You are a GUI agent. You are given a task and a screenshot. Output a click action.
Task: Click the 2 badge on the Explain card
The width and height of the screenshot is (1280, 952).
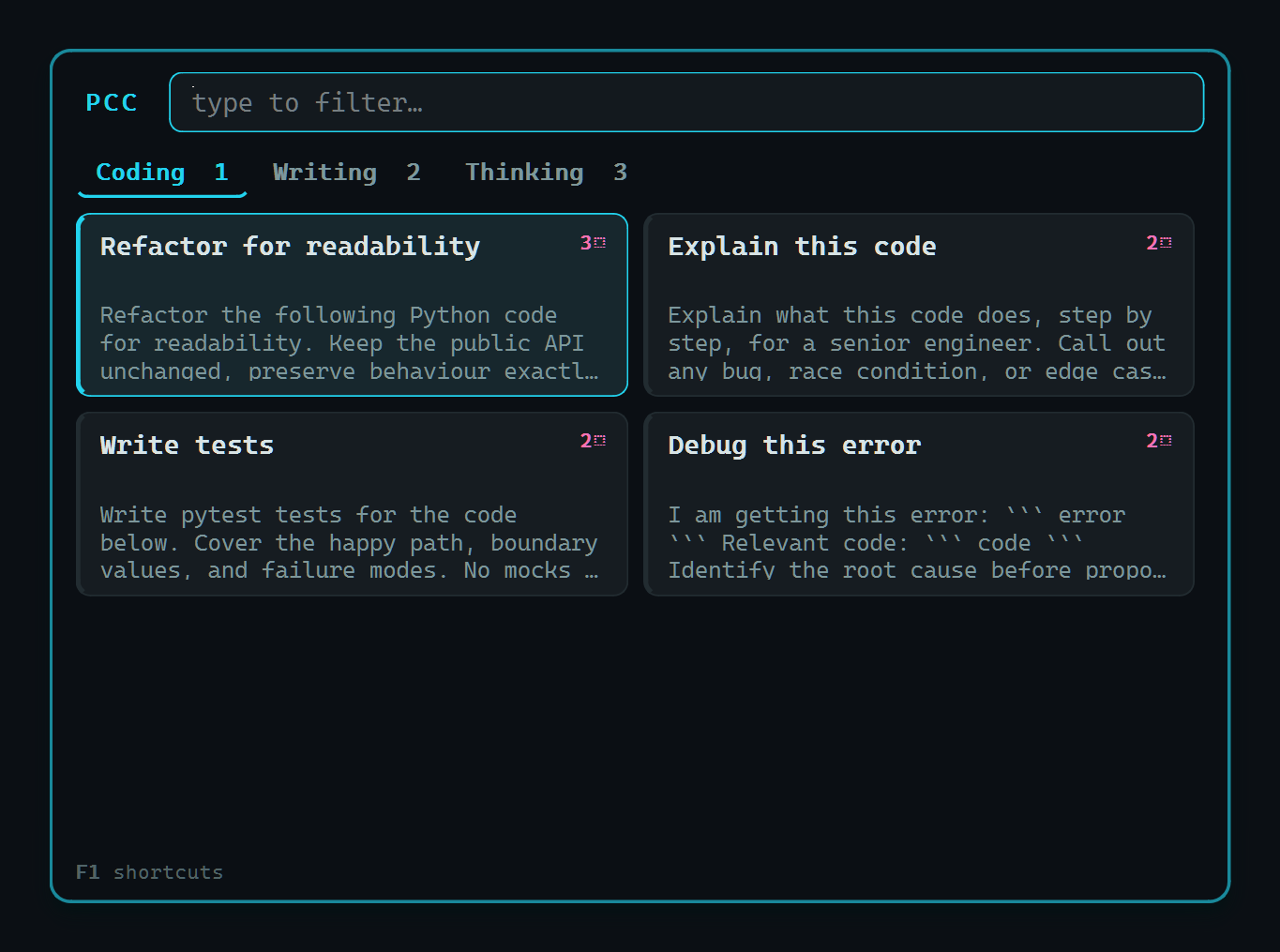click(1159, 243)
